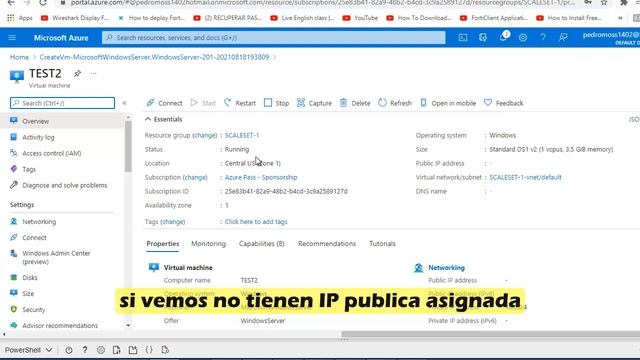Open the notifications bell
The width and height of the screenshot is (640, 360).
(503, 37)
